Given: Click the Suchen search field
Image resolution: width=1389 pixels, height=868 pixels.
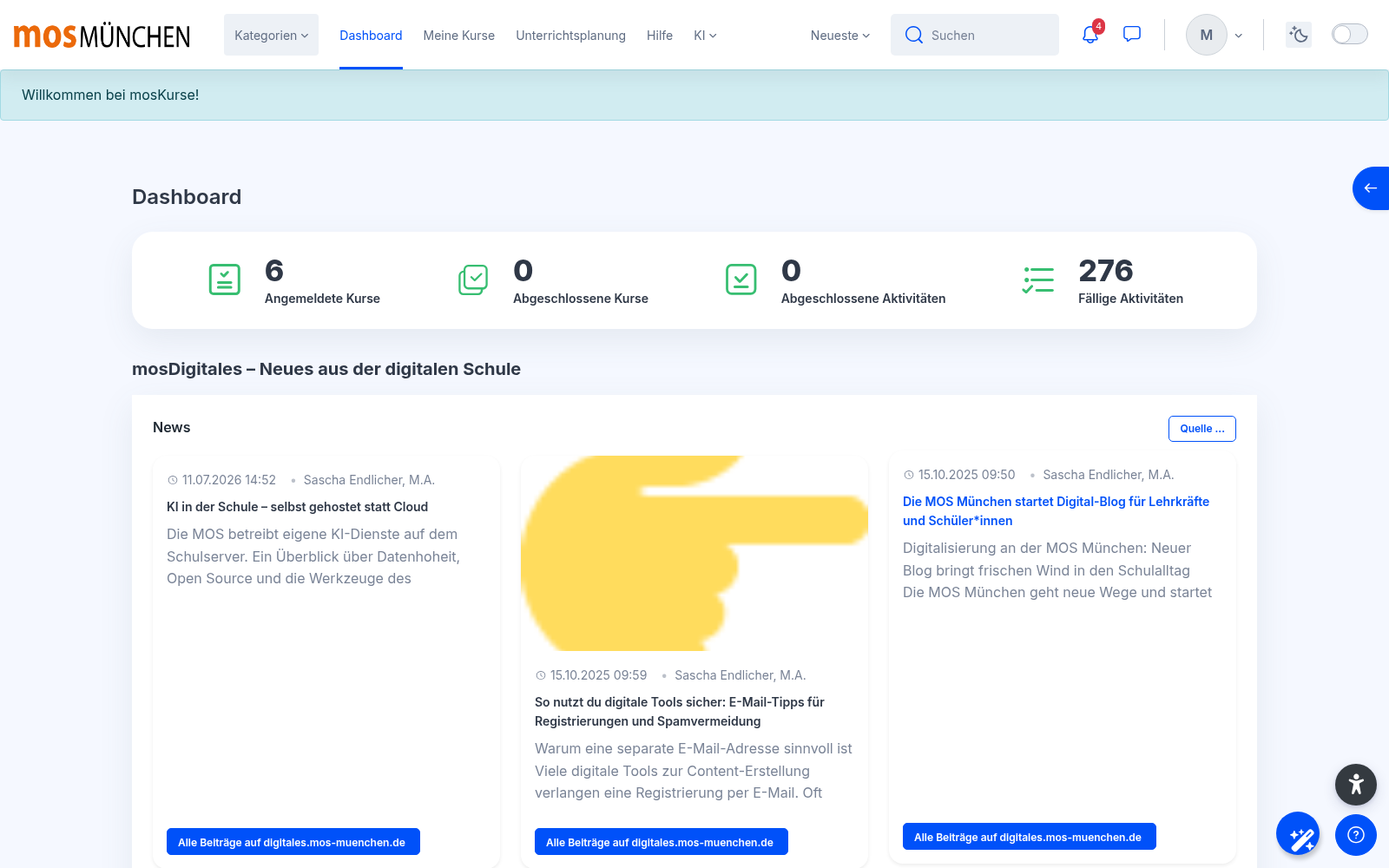Looking at the screenshot, I should 975,35.
